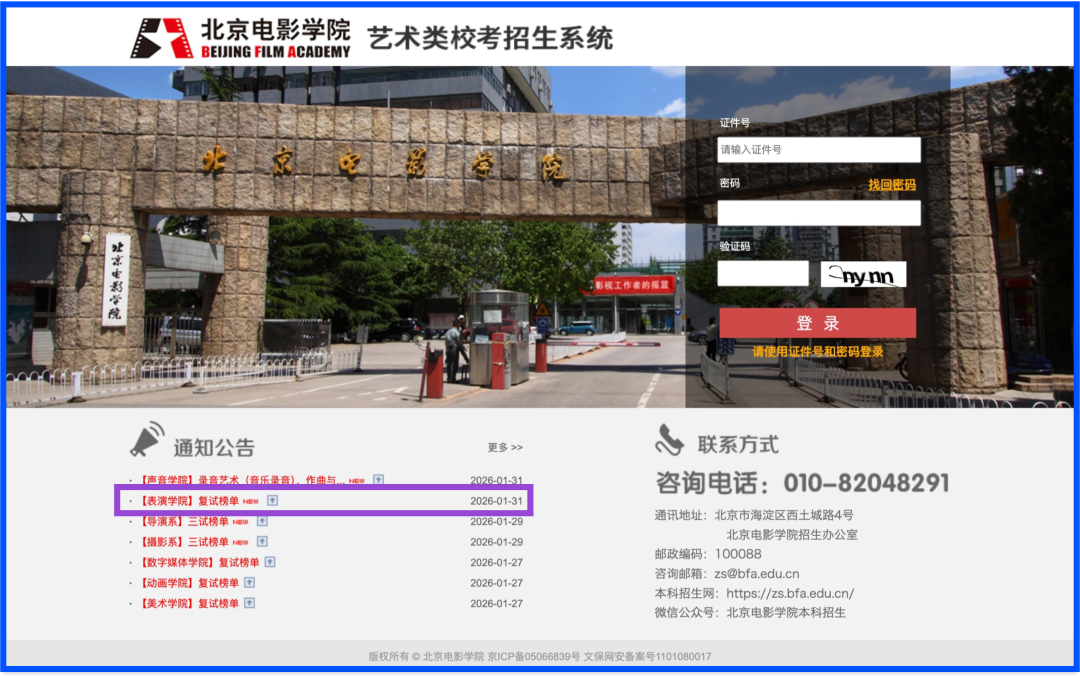Click the telephone icon next to 联系方式
Viewport: 1080px width, 676px height.
click(x=669, y=440)
